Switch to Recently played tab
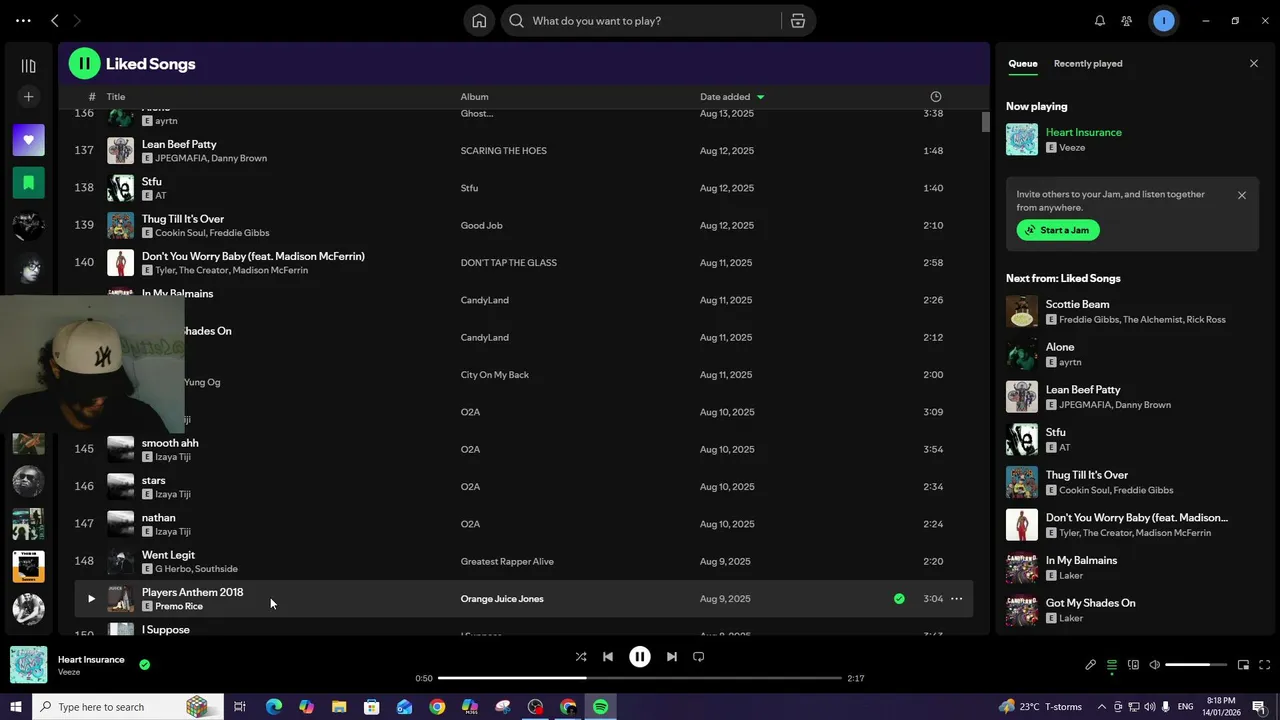This screenshot has width=1280, height=720. click(x=1088, y=63)
